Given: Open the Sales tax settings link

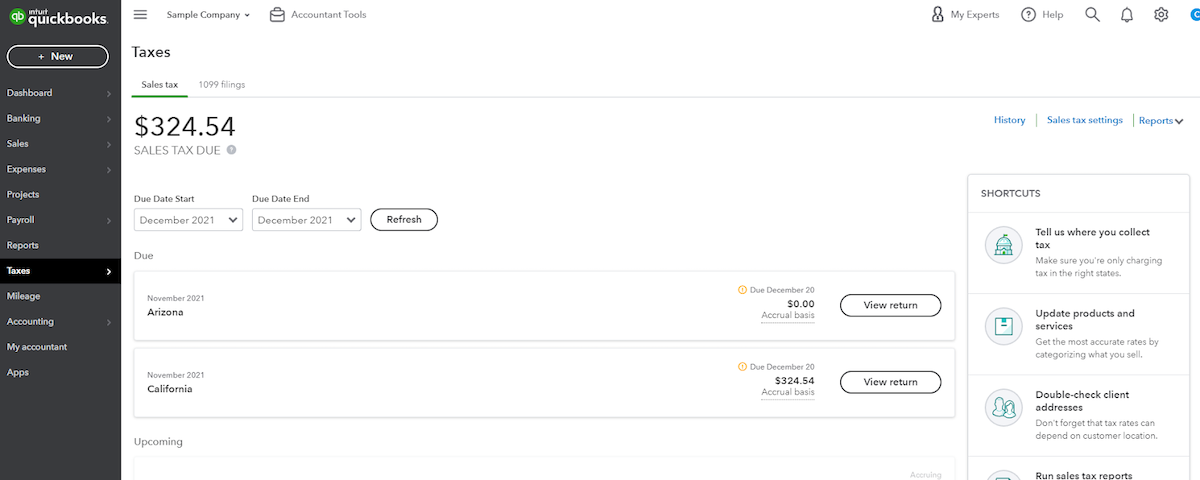Looking at the screenshot, I should 1084,120.
